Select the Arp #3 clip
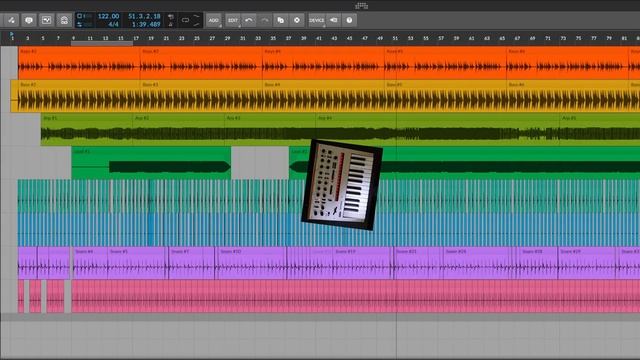The image size is (640, 360). coord(270,129)
